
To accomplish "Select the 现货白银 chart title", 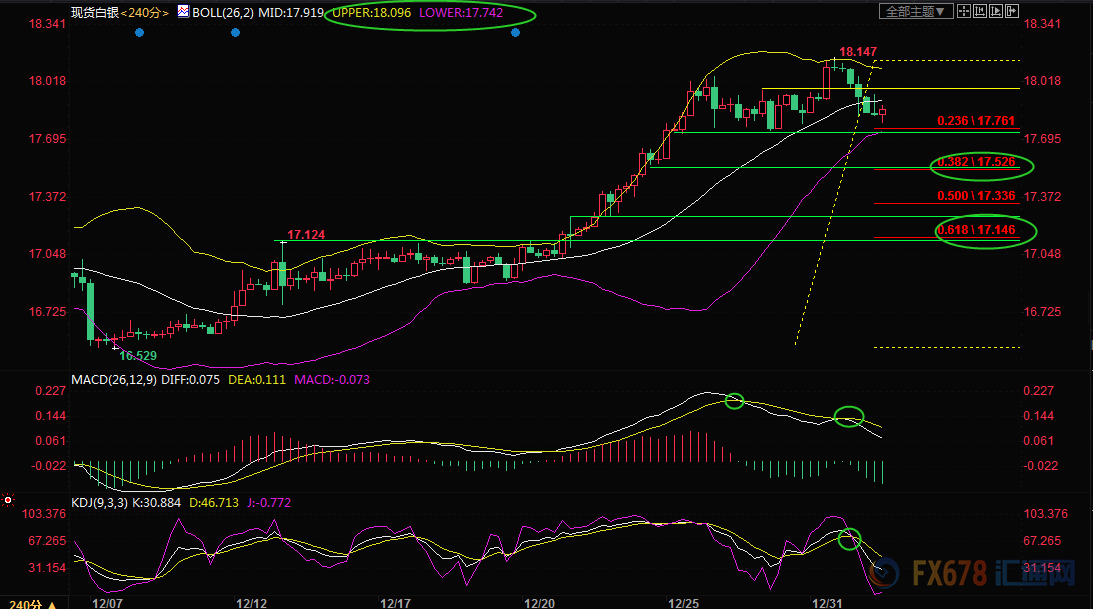I will (x=94, y=13).
